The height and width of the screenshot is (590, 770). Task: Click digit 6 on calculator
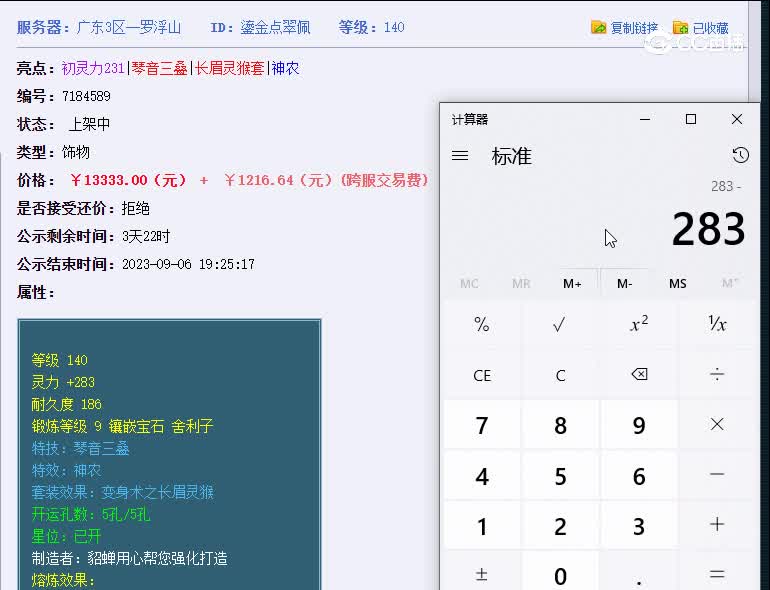point(639,475)
